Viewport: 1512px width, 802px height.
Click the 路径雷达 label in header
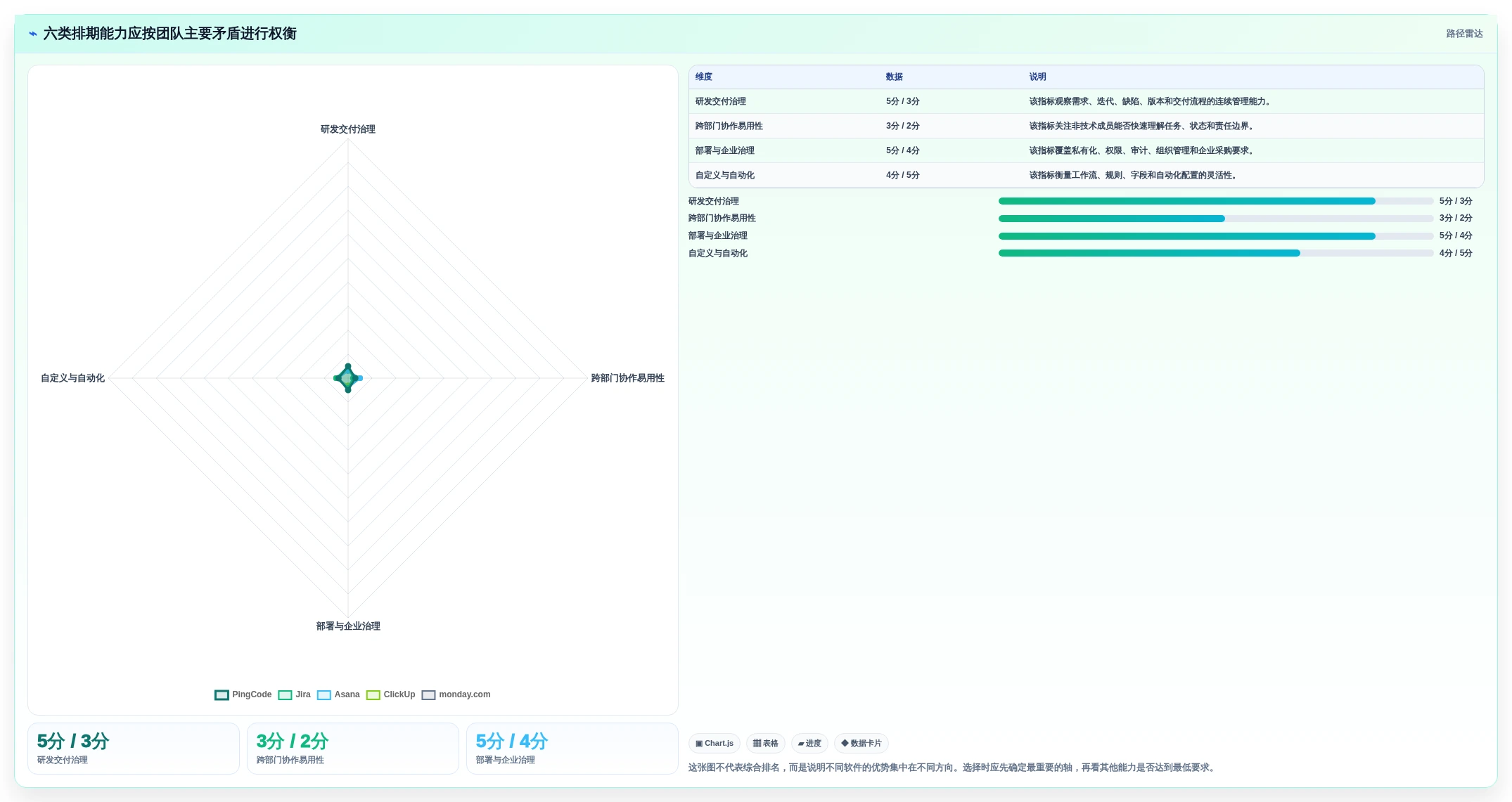coord(1464,34)
